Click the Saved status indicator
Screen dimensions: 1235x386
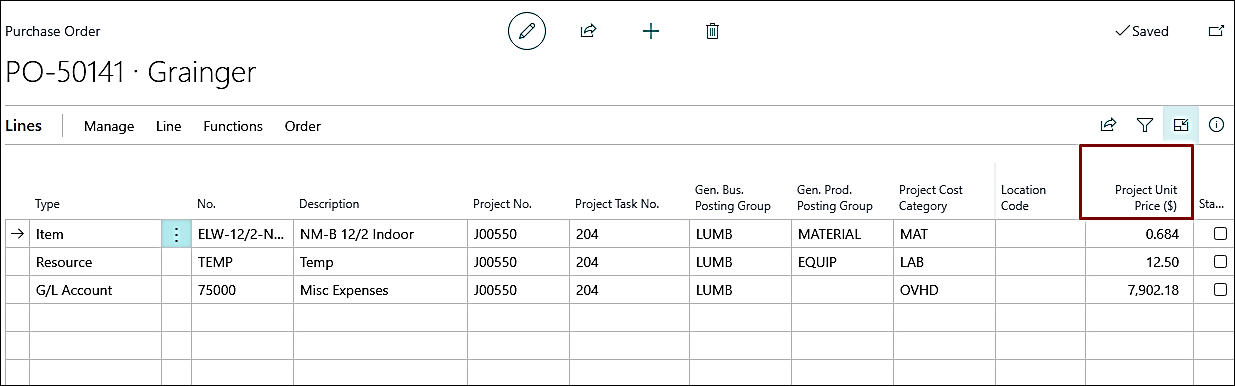(1141, 31)
